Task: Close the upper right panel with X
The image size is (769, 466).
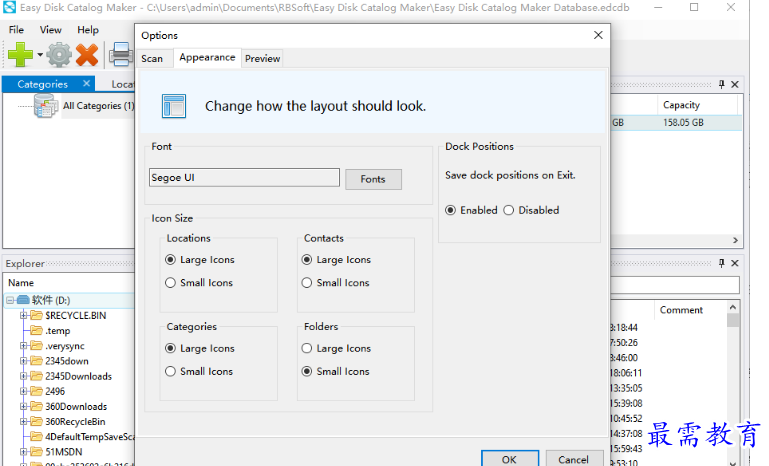Action: [735, 84]
